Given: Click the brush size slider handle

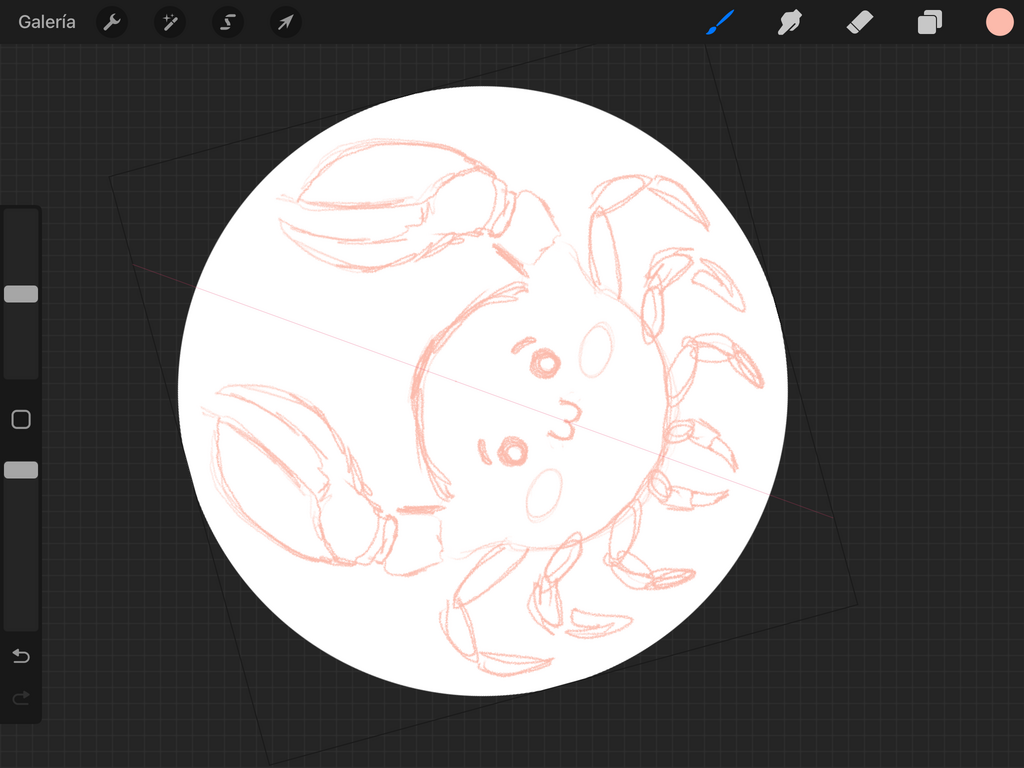Looking at the screenshot, I should coord(21,294).
